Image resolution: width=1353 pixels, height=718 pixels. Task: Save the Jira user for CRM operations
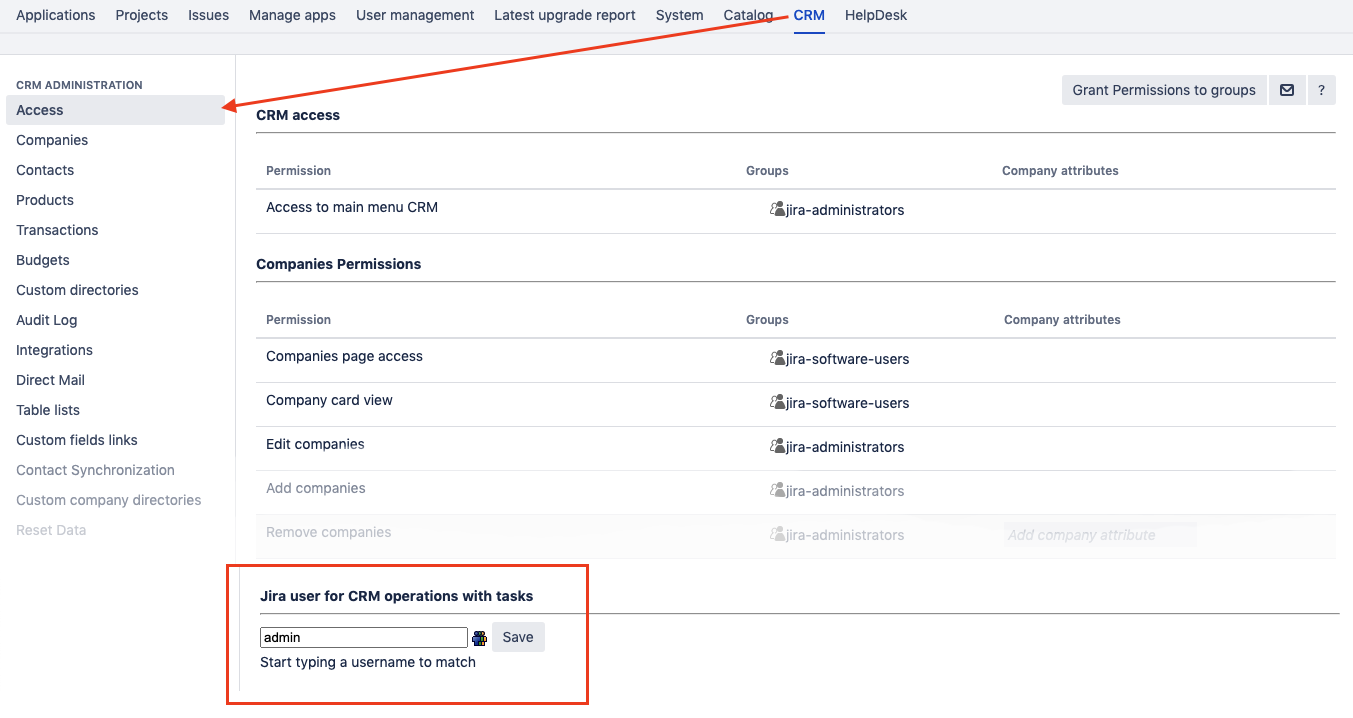518,637
